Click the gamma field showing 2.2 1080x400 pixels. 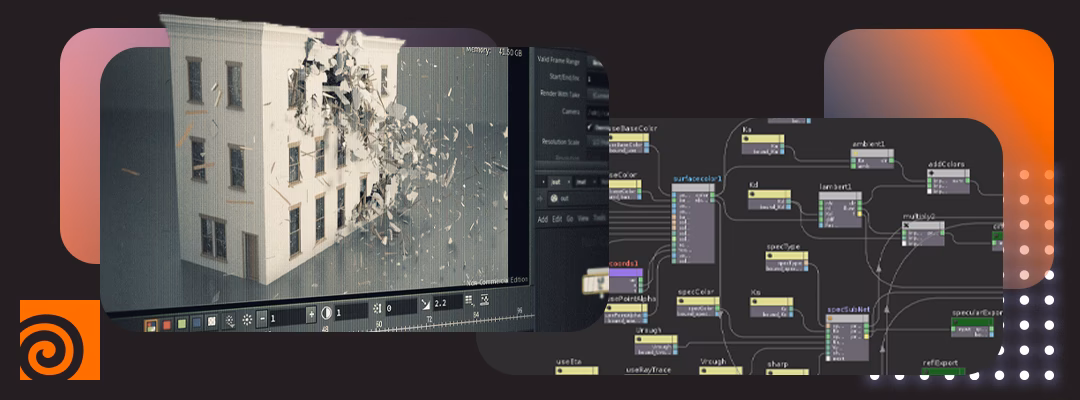coord(447,303)
